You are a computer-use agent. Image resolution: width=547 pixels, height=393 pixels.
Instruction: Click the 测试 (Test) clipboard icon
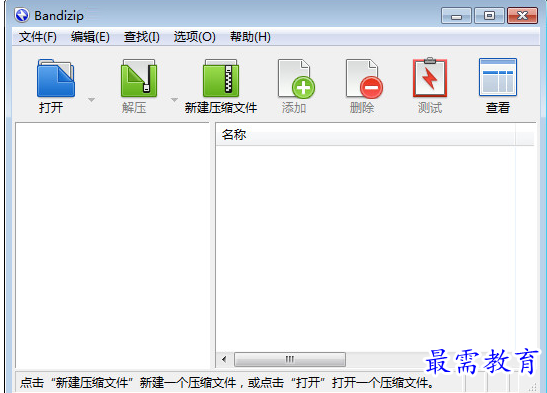coord(430,77)
